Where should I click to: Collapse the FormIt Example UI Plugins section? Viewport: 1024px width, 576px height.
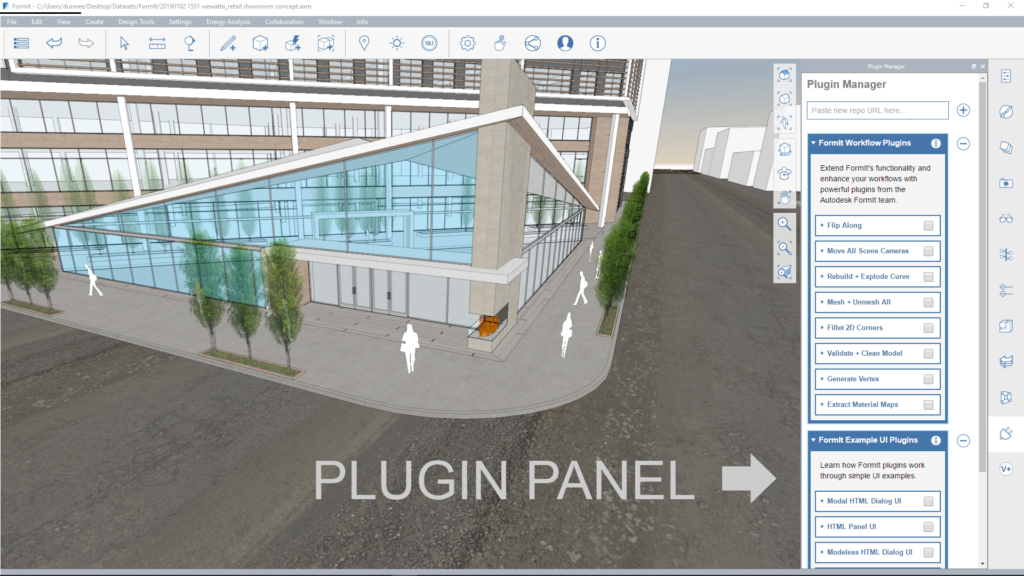coord(813,440)
